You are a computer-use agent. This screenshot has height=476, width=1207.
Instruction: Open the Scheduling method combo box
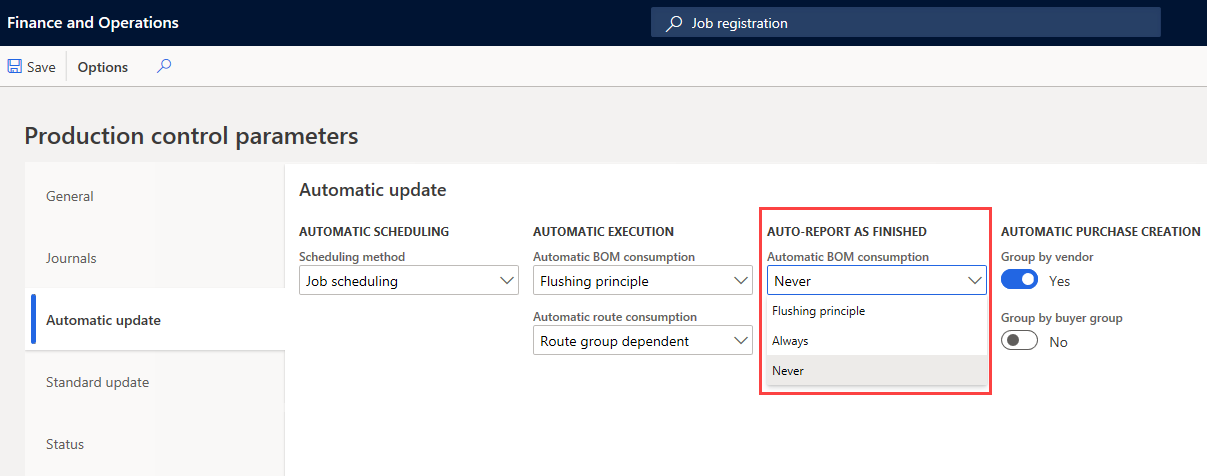409,281
